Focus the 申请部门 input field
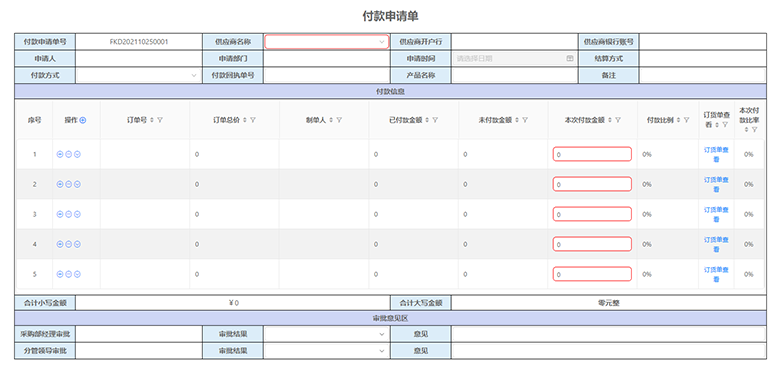 point(326,58)
